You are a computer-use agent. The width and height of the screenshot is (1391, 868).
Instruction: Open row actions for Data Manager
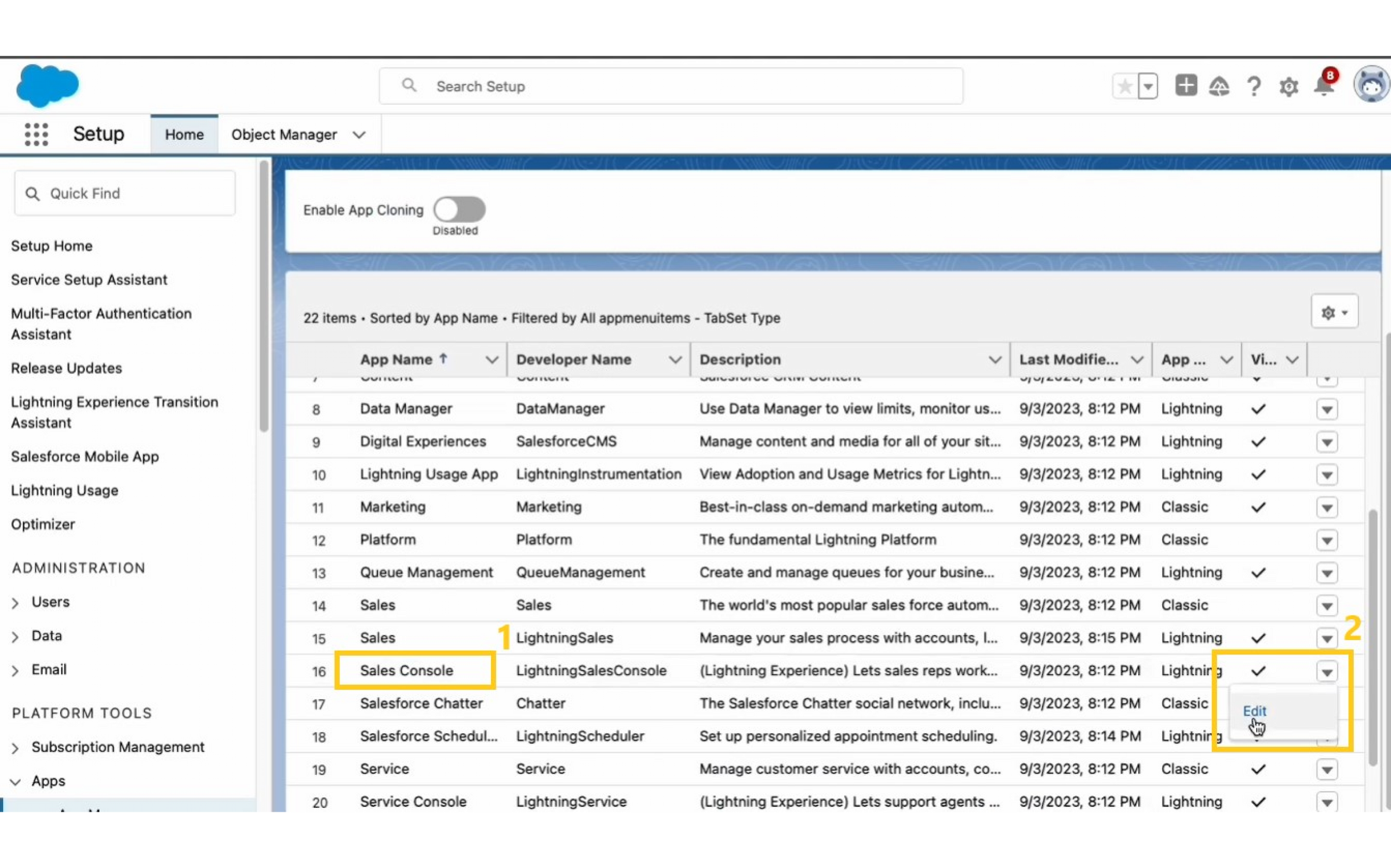pos(1327,410)
